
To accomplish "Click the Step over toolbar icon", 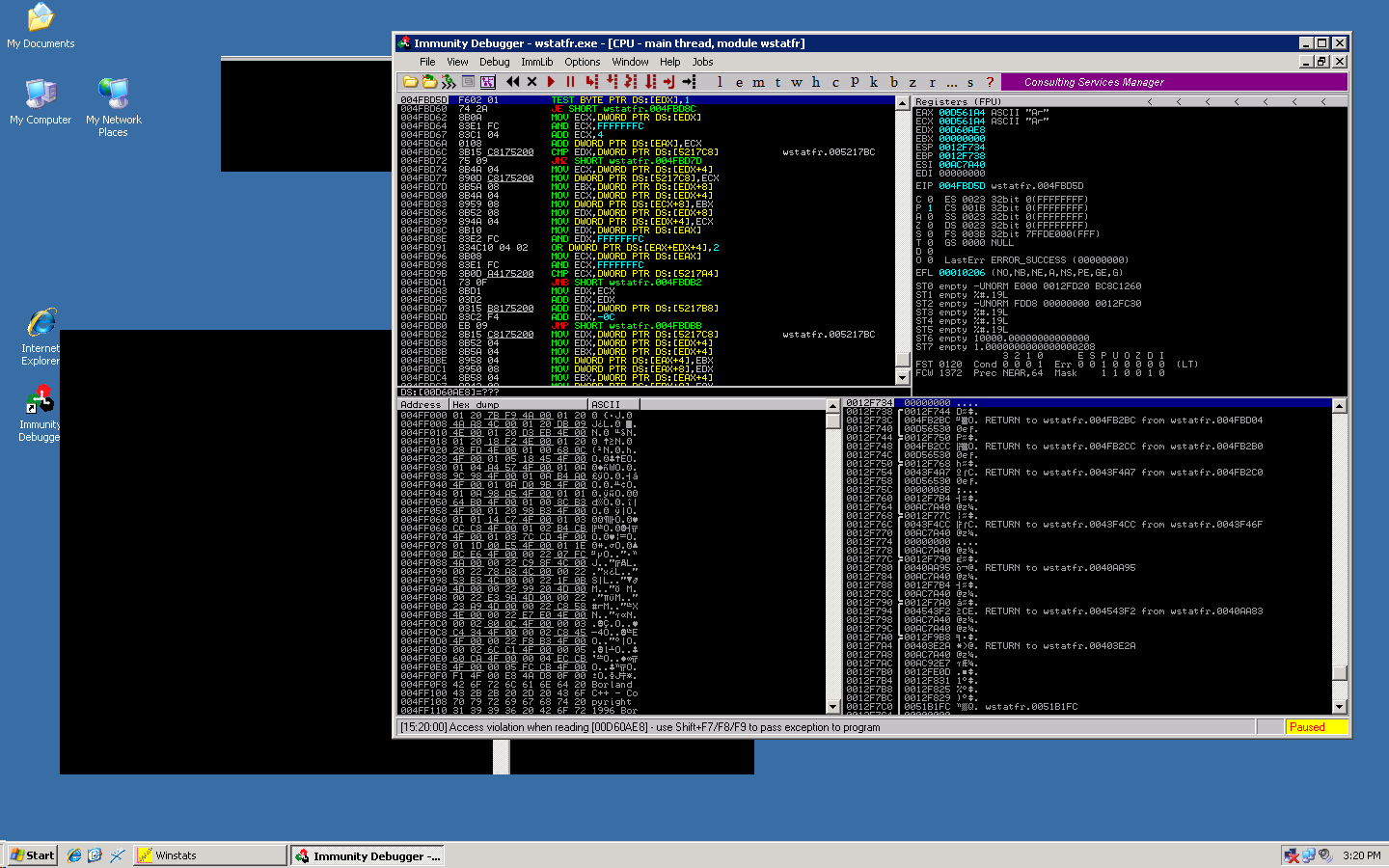I will (612, 82).
